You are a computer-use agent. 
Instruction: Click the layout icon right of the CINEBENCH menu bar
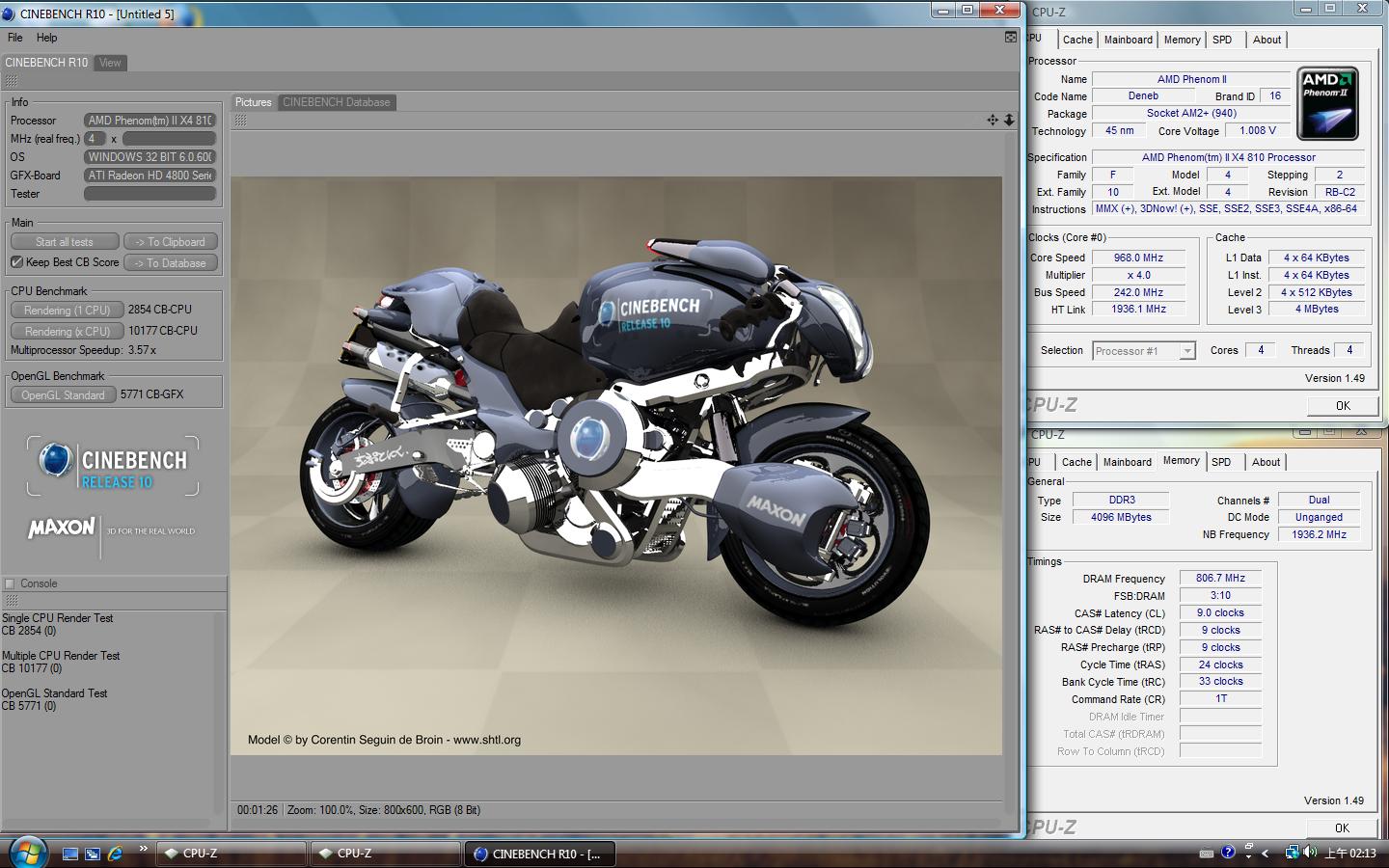tap(1010, 37)
